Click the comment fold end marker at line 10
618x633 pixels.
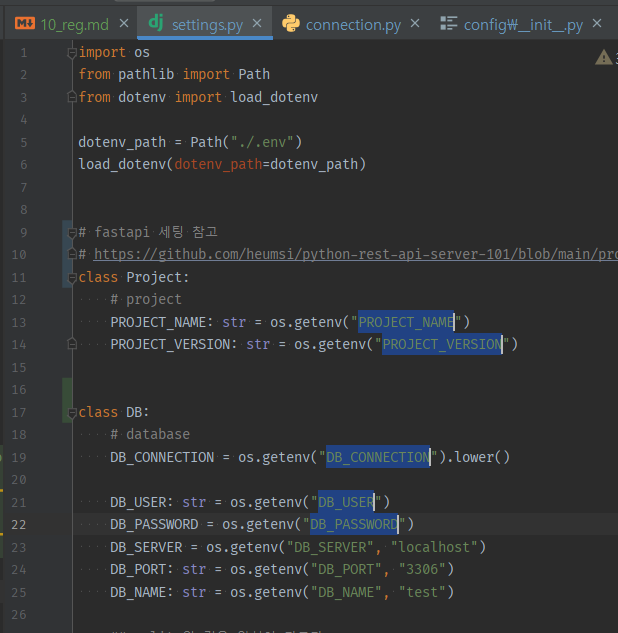[72, 254]
